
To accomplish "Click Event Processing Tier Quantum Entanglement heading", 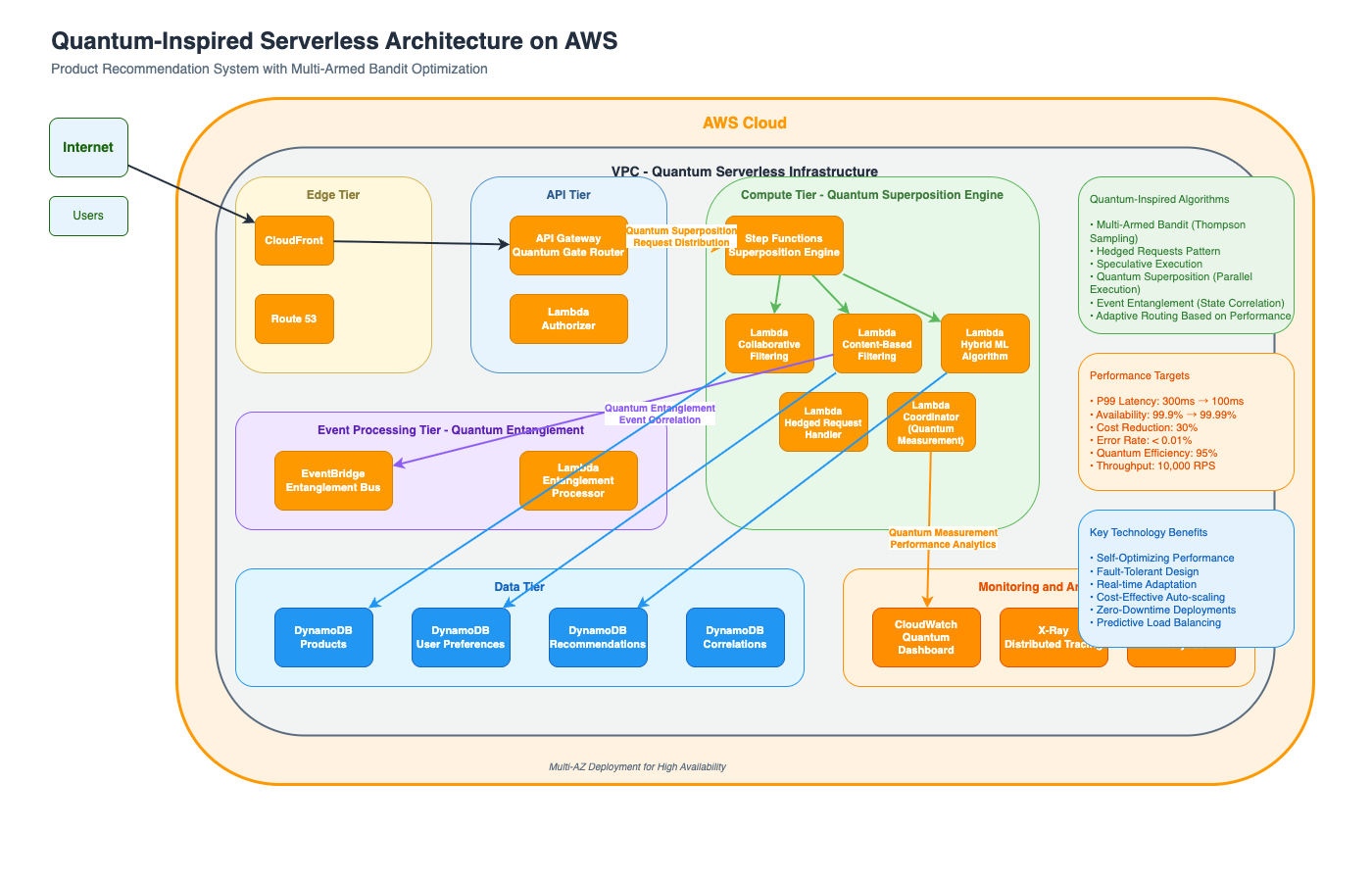I will 451,430.
